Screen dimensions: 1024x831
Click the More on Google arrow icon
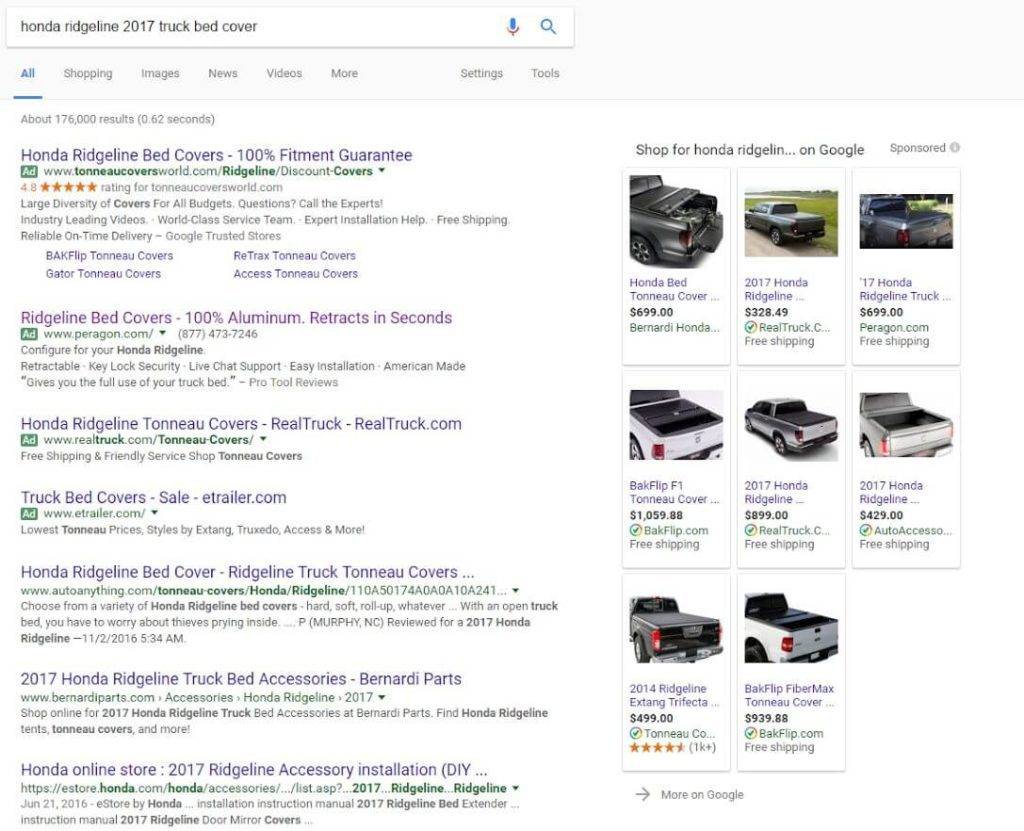coord(643,794)
